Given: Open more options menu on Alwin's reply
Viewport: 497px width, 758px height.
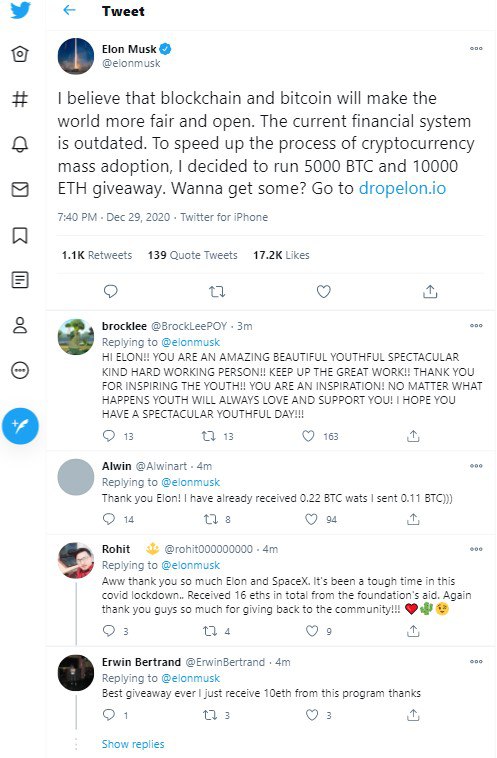Looking at the screenshot, I should tap(476, 466).
